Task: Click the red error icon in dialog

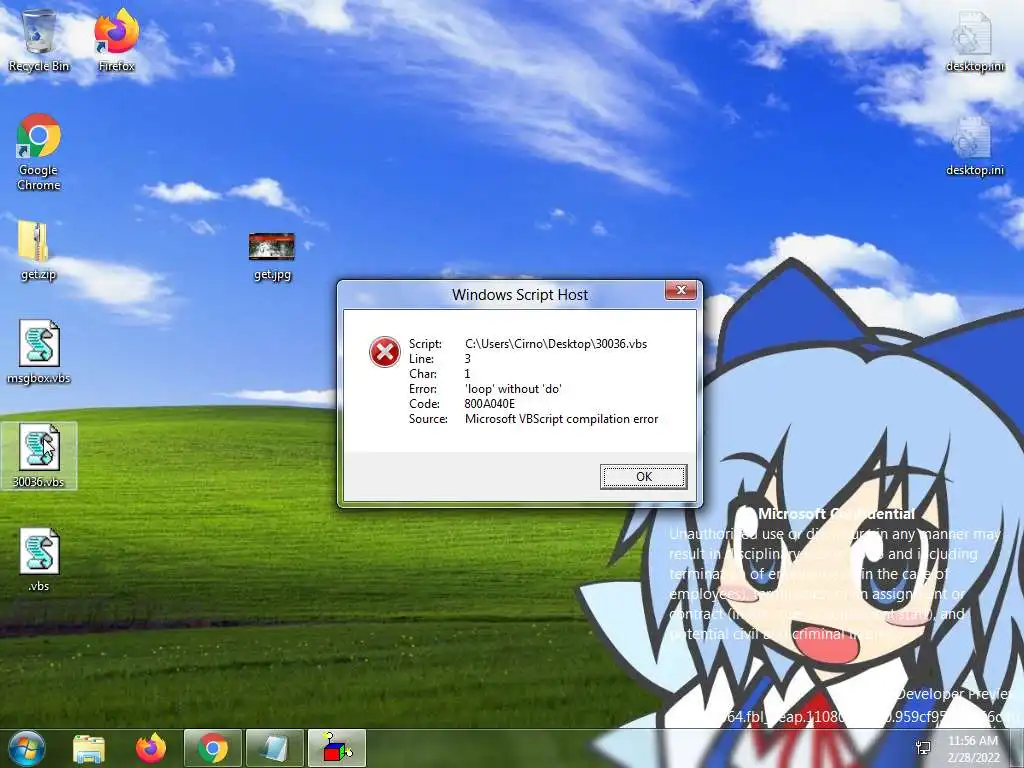Action: point(385,352)
